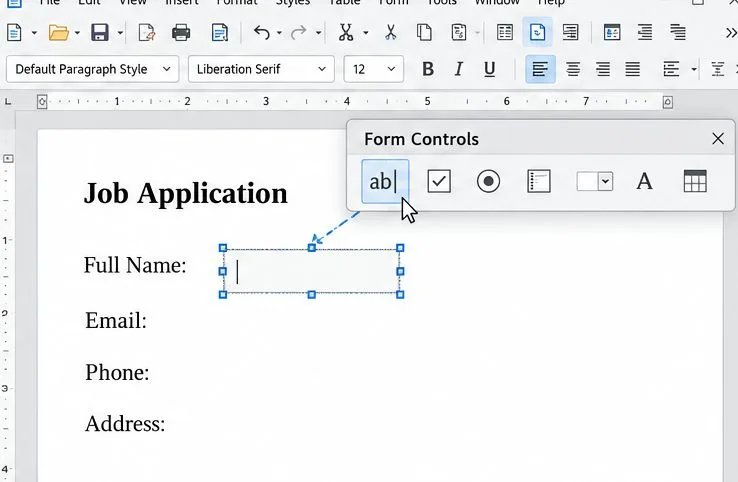Click the striped text-block icon after highlighted icon

570,32
